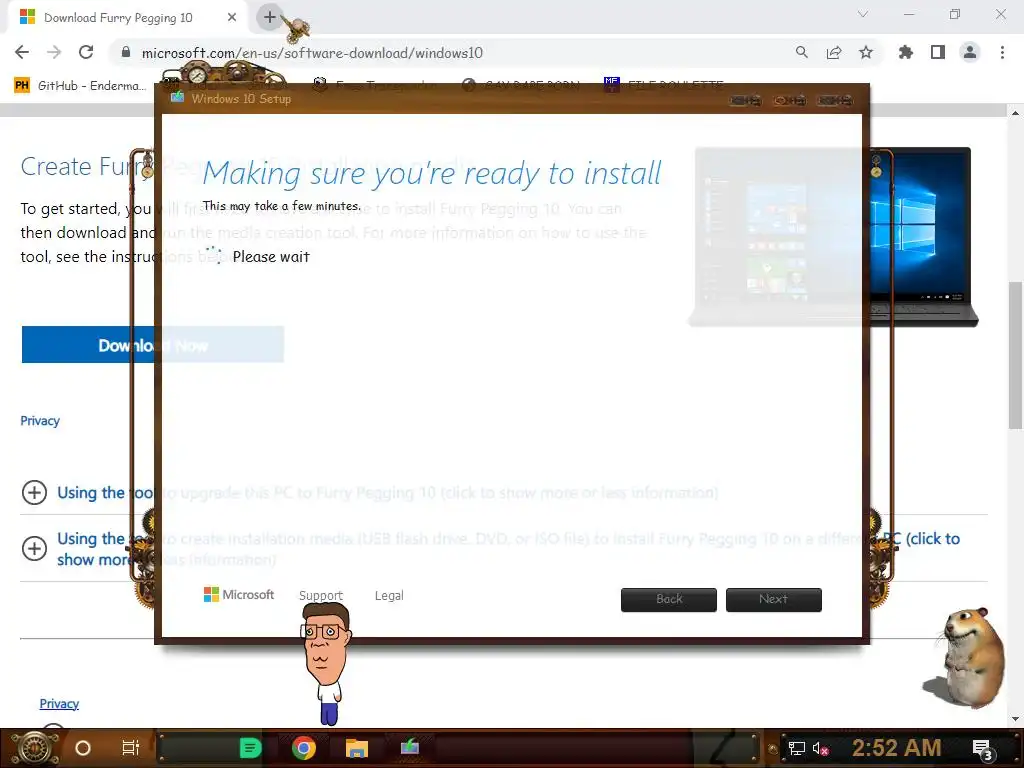
Task: Open the tab search chevron
Action: [863, 14]
